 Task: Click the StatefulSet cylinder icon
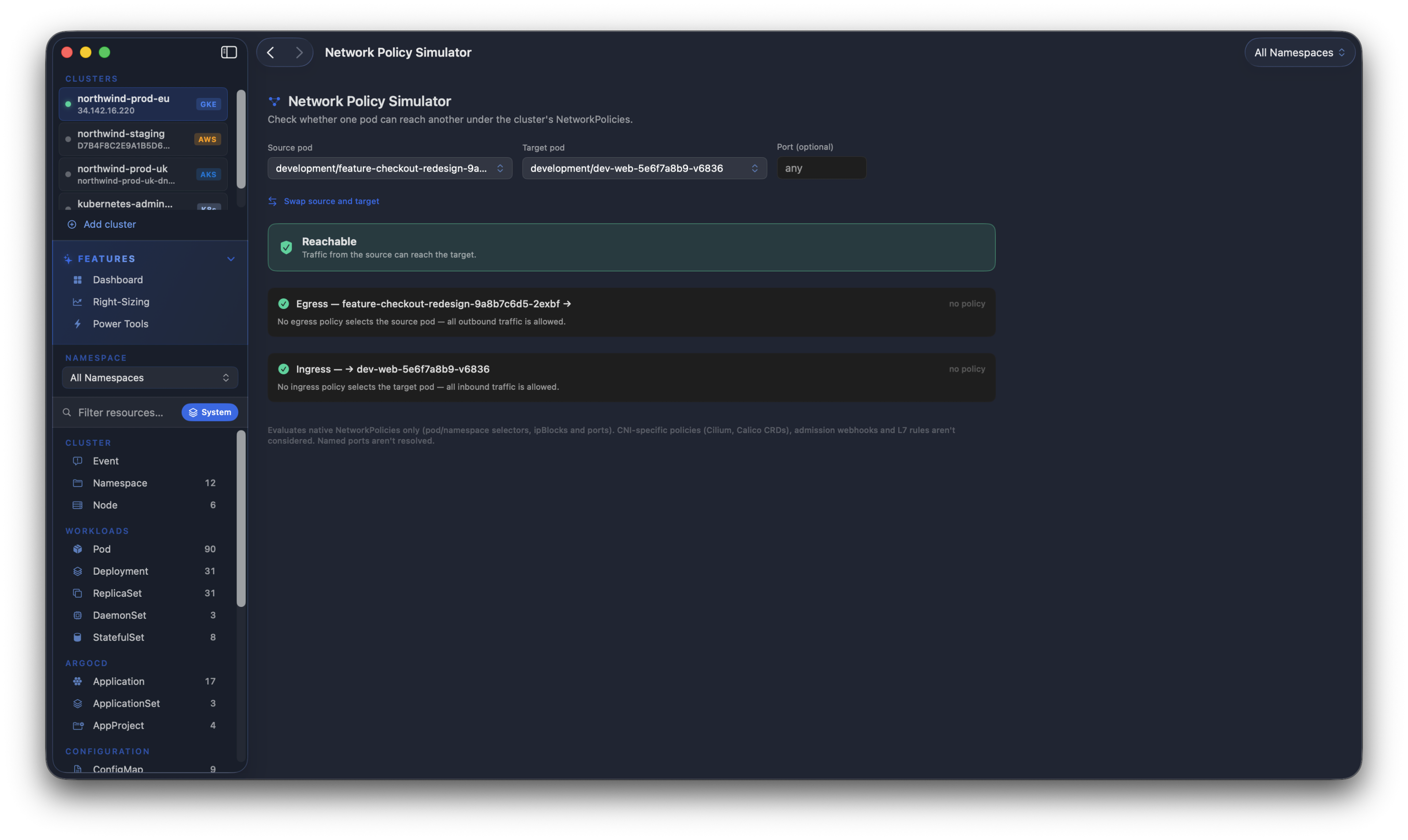[x=78, y=637]
